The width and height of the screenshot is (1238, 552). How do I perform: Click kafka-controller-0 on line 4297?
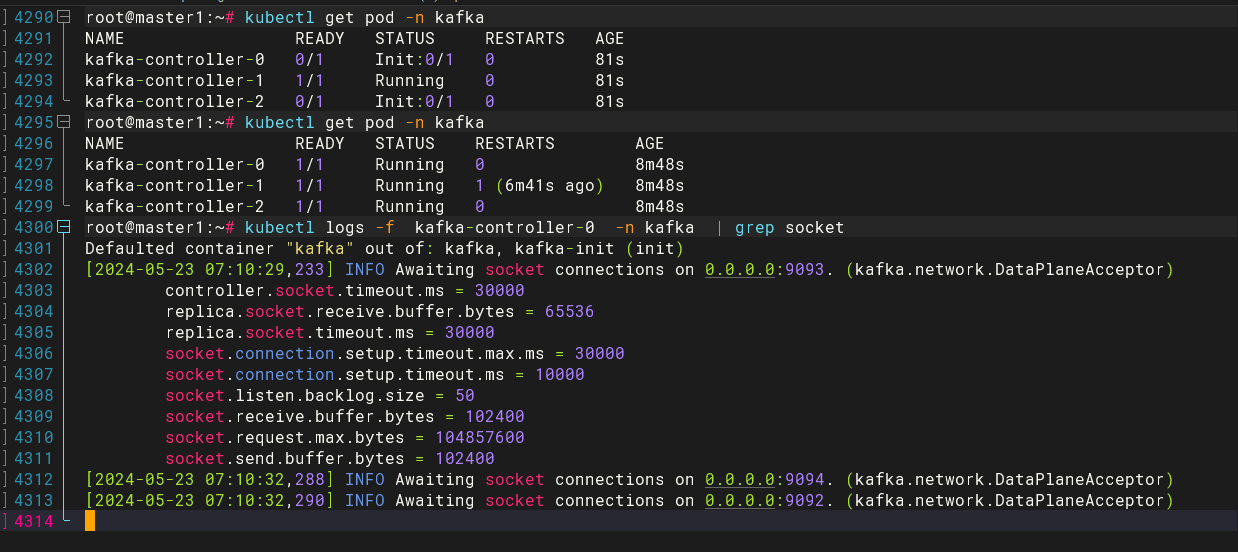pyautogui.click(x=175, y=164)
